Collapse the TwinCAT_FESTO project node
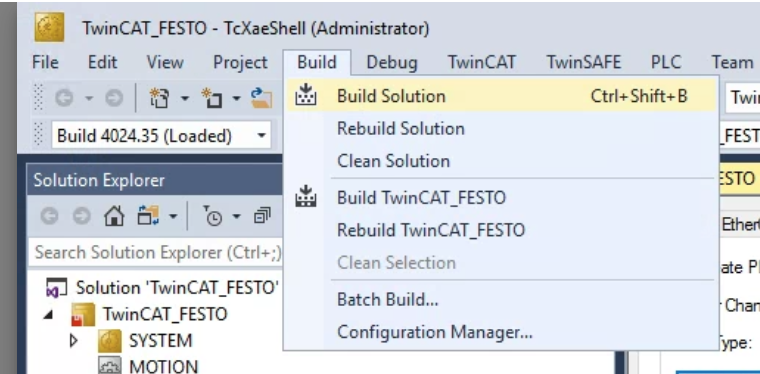Viewport: 760px width, 374px height. 48,314
